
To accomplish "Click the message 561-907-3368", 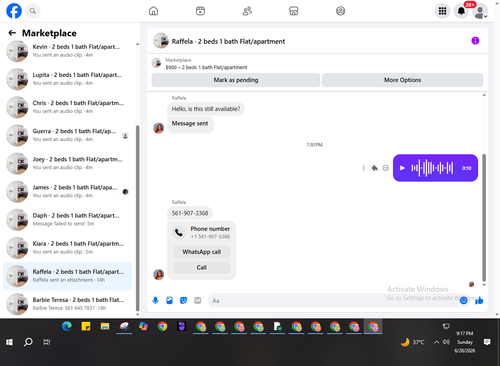I will pos(190,213).
